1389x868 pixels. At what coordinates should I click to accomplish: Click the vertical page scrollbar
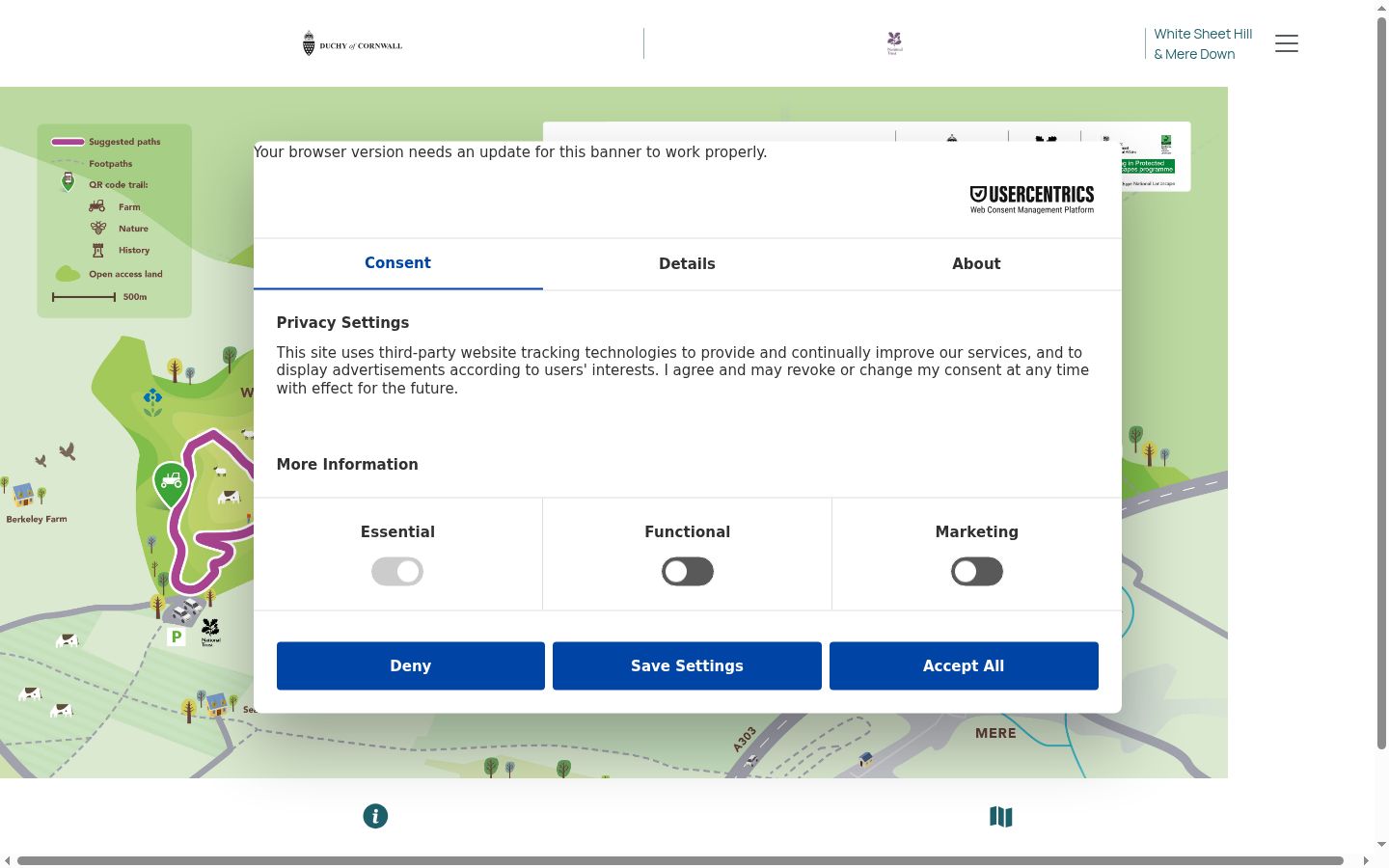[x=1381, y=383]
